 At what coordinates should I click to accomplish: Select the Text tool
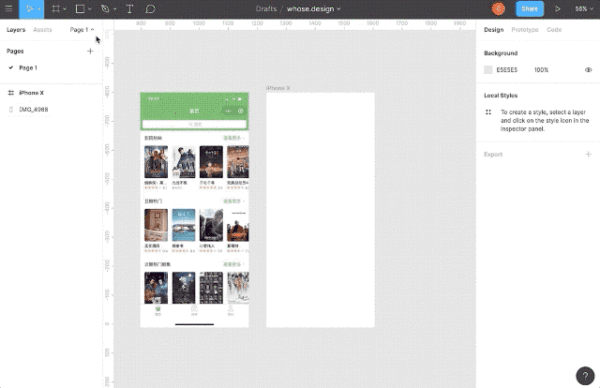pyautogui.click(x=129, y=9)
